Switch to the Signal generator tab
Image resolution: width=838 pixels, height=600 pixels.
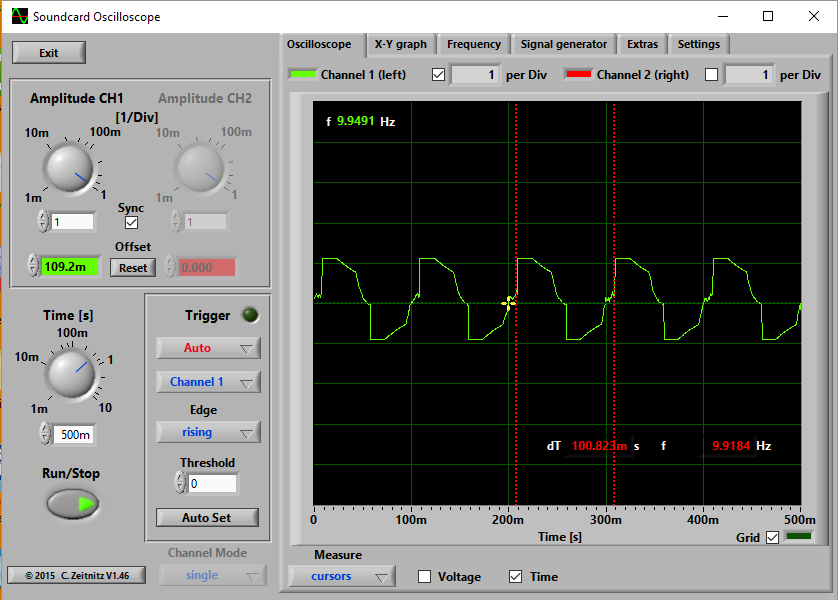pos(563,44)
